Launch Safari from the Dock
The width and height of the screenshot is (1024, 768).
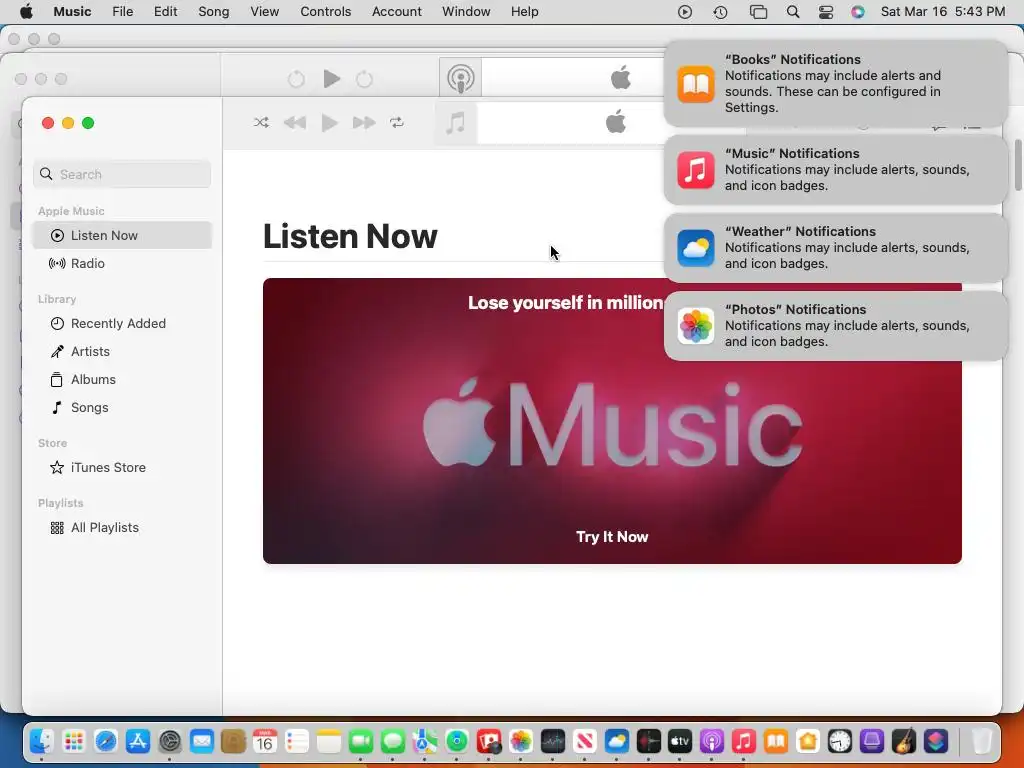point(105,741)
